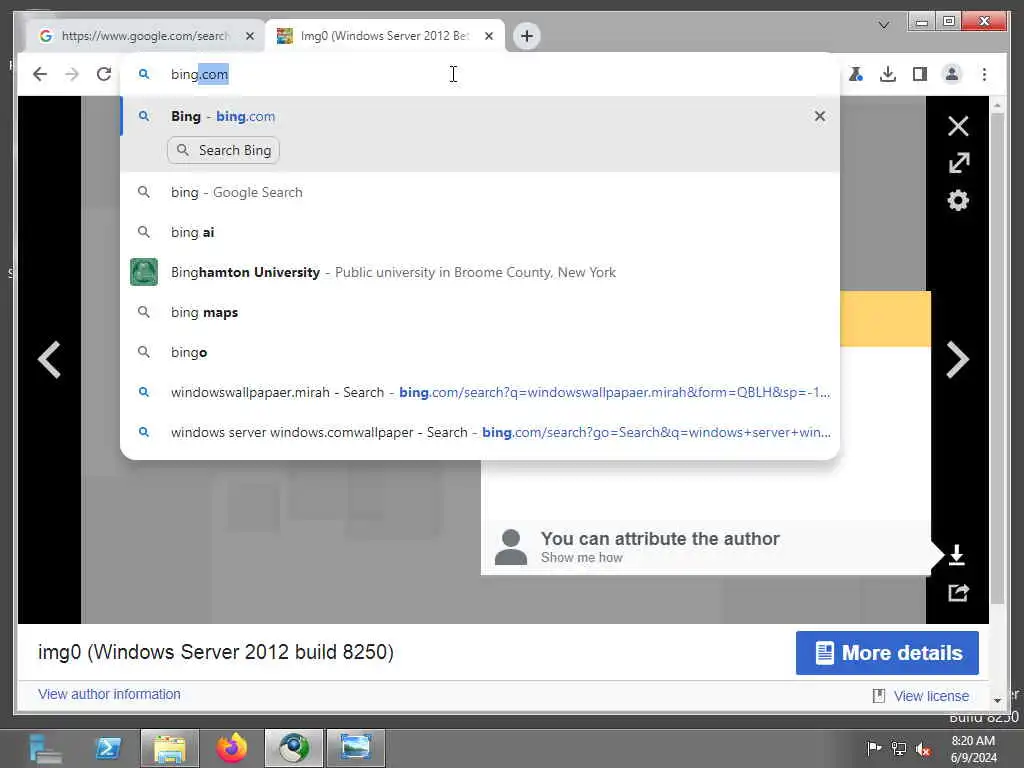This screenshot has height=768, width=1024.
Task: Open the windows server windows.comwallpaper history suggestion
Action: tap(480, 432)
